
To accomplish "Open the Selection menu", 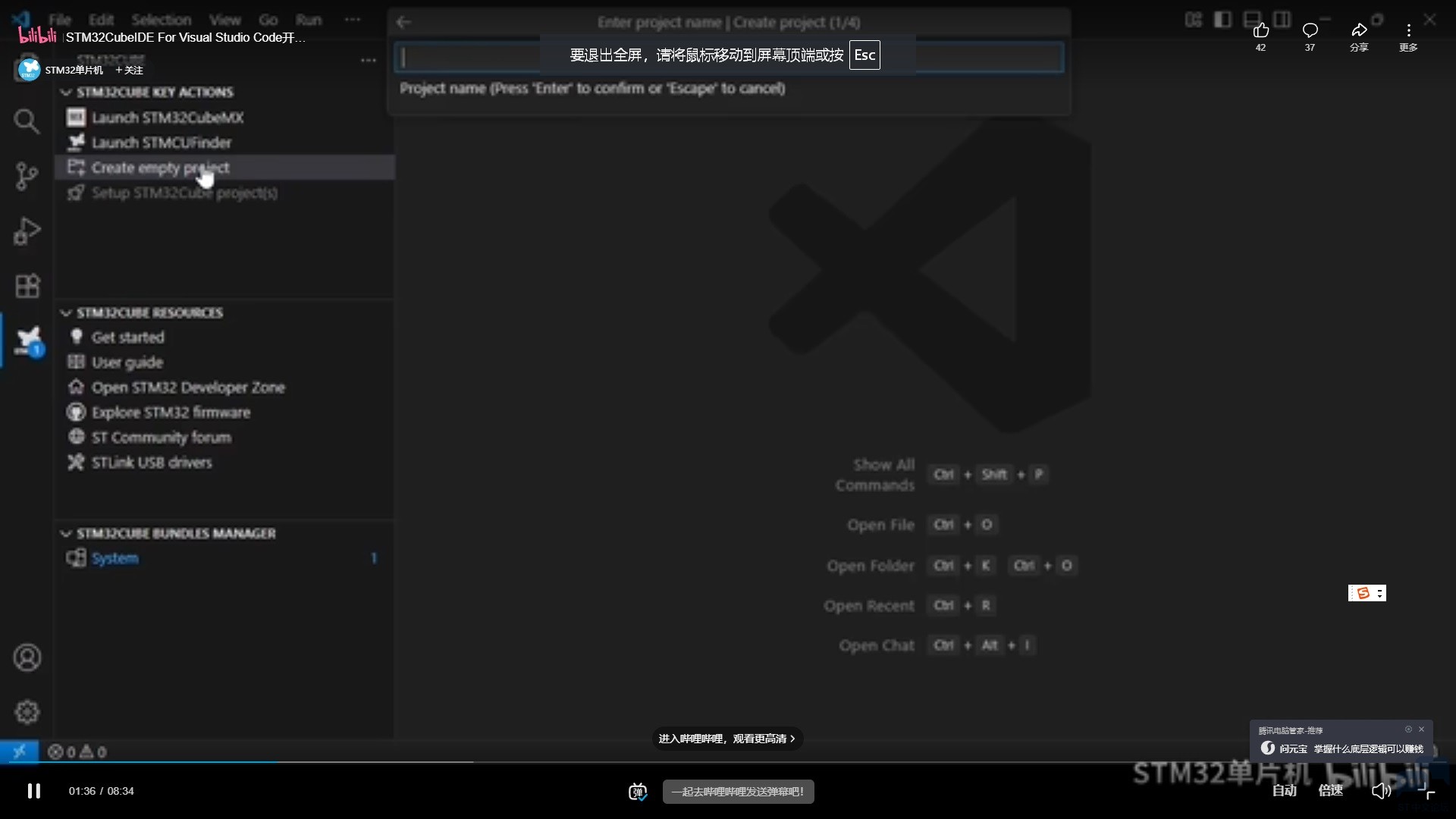I will click(162, 20).
